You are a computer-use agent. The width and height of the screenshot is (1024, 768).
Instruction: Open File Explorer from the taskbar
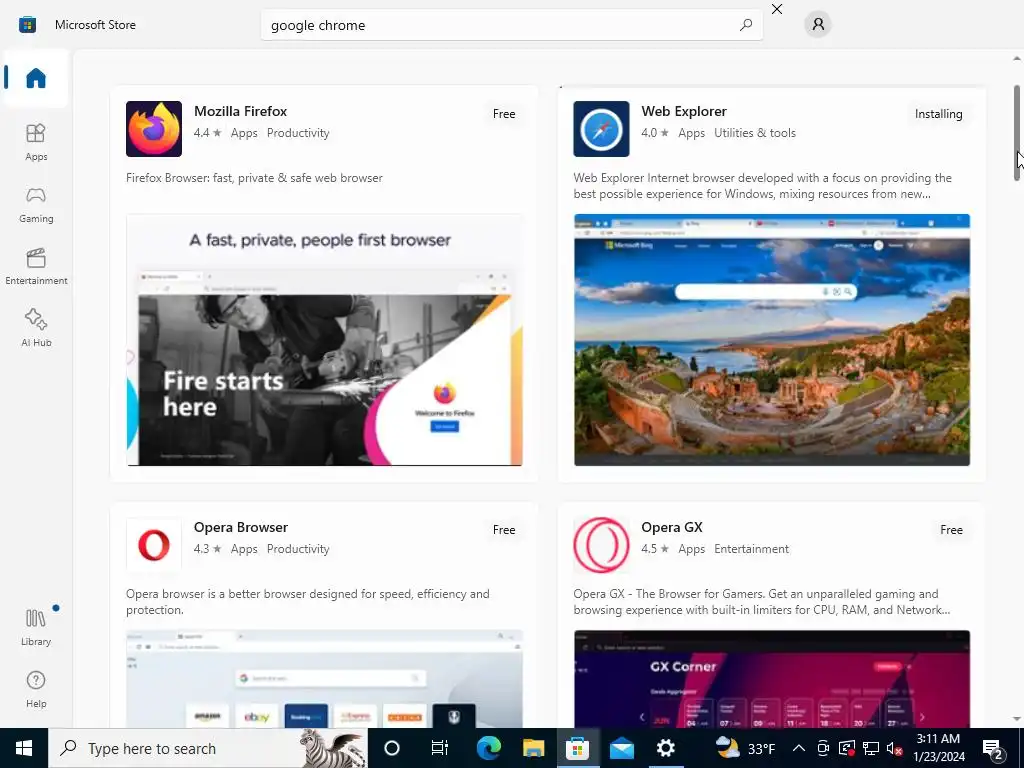click(533, 748)
